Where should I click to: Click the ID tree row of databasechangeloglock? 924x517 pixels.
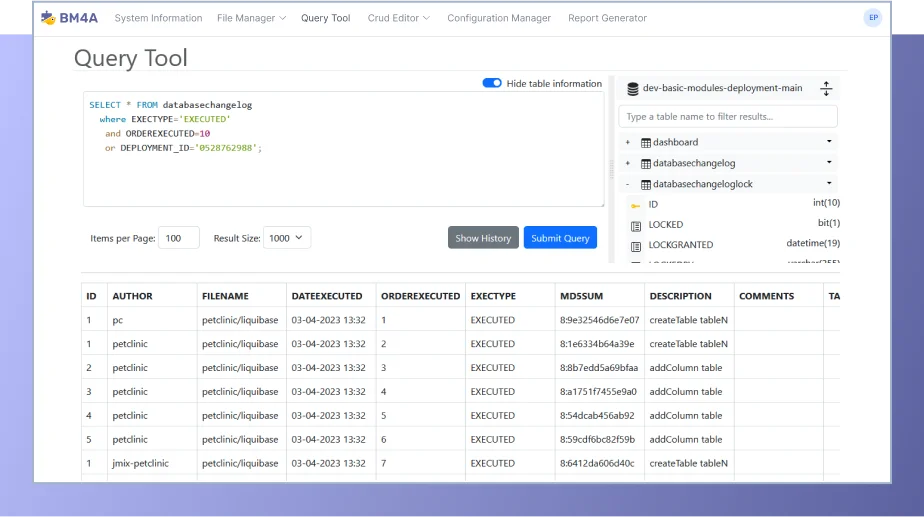[x=732, y=204]
